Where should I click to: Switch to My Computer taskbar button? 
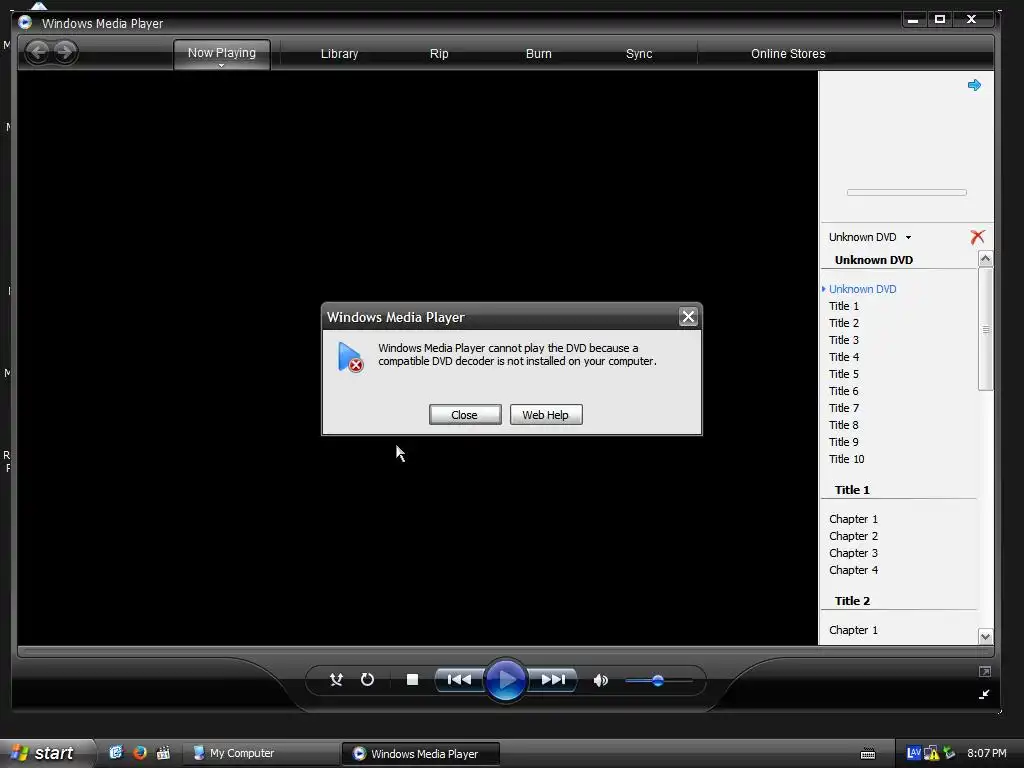[x=260, y=753]
